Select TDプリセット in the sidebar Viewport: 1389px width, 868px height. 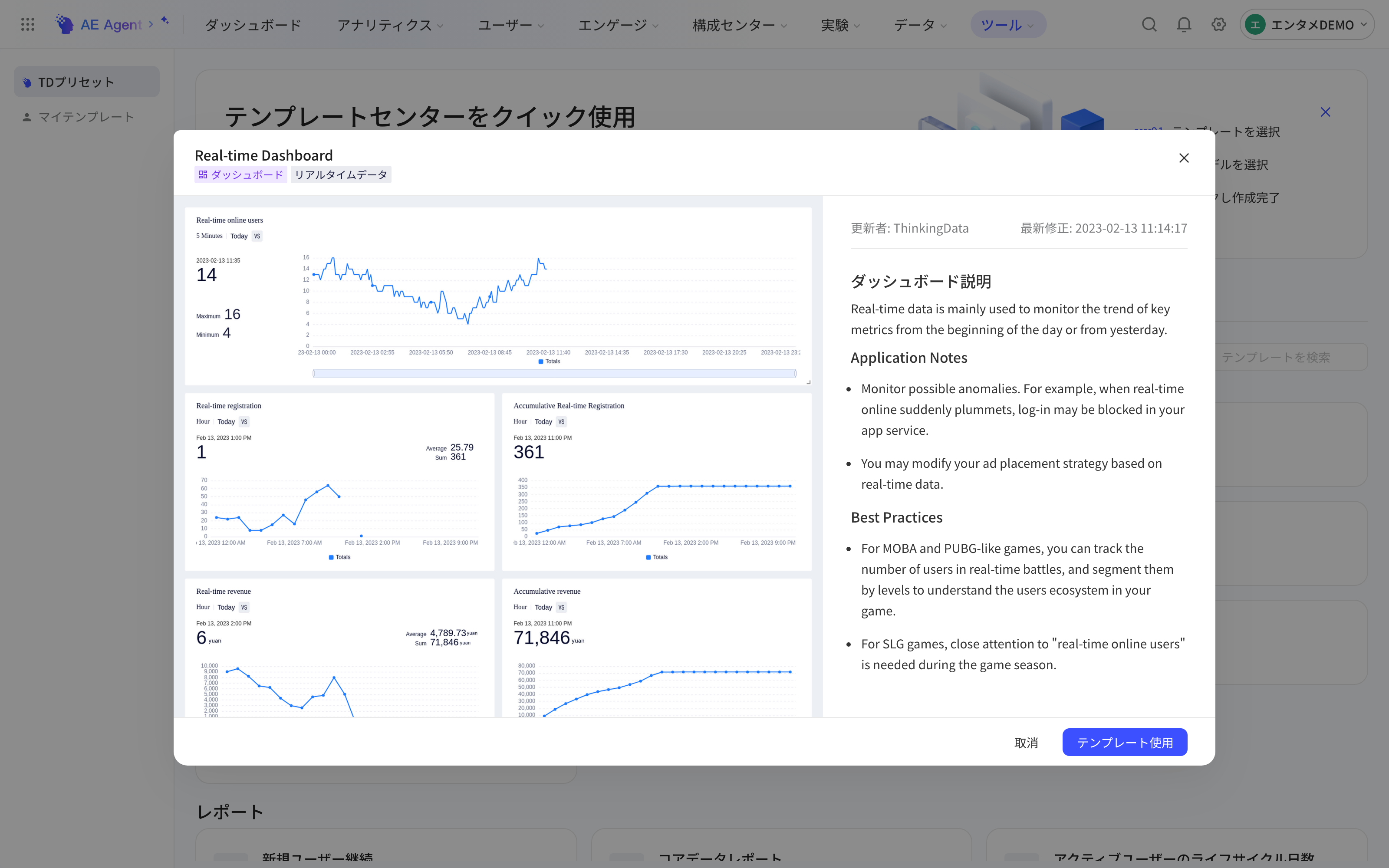(x=87, y=82)
